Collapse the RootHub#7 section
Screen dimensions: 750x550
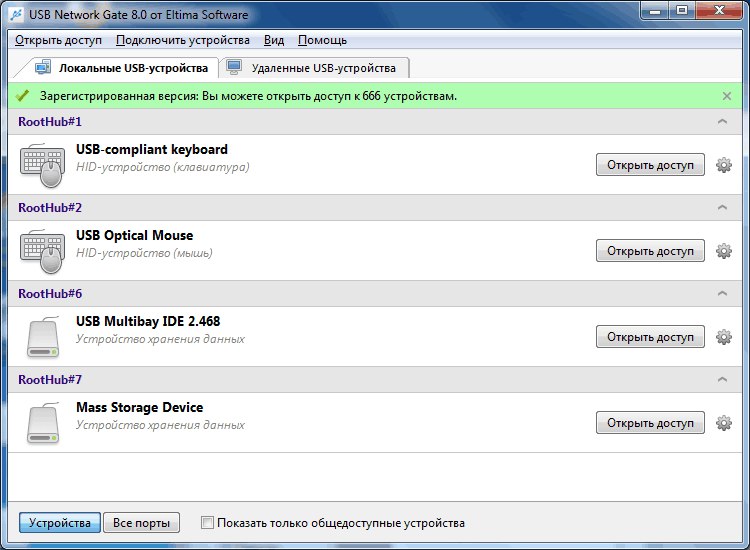pyautogui.click(x=722, y=380)
